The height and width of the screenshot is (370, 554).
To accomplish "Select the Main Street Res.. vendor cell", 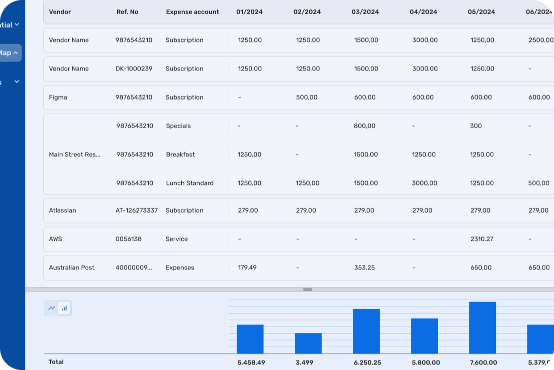I will pos(75,154).
